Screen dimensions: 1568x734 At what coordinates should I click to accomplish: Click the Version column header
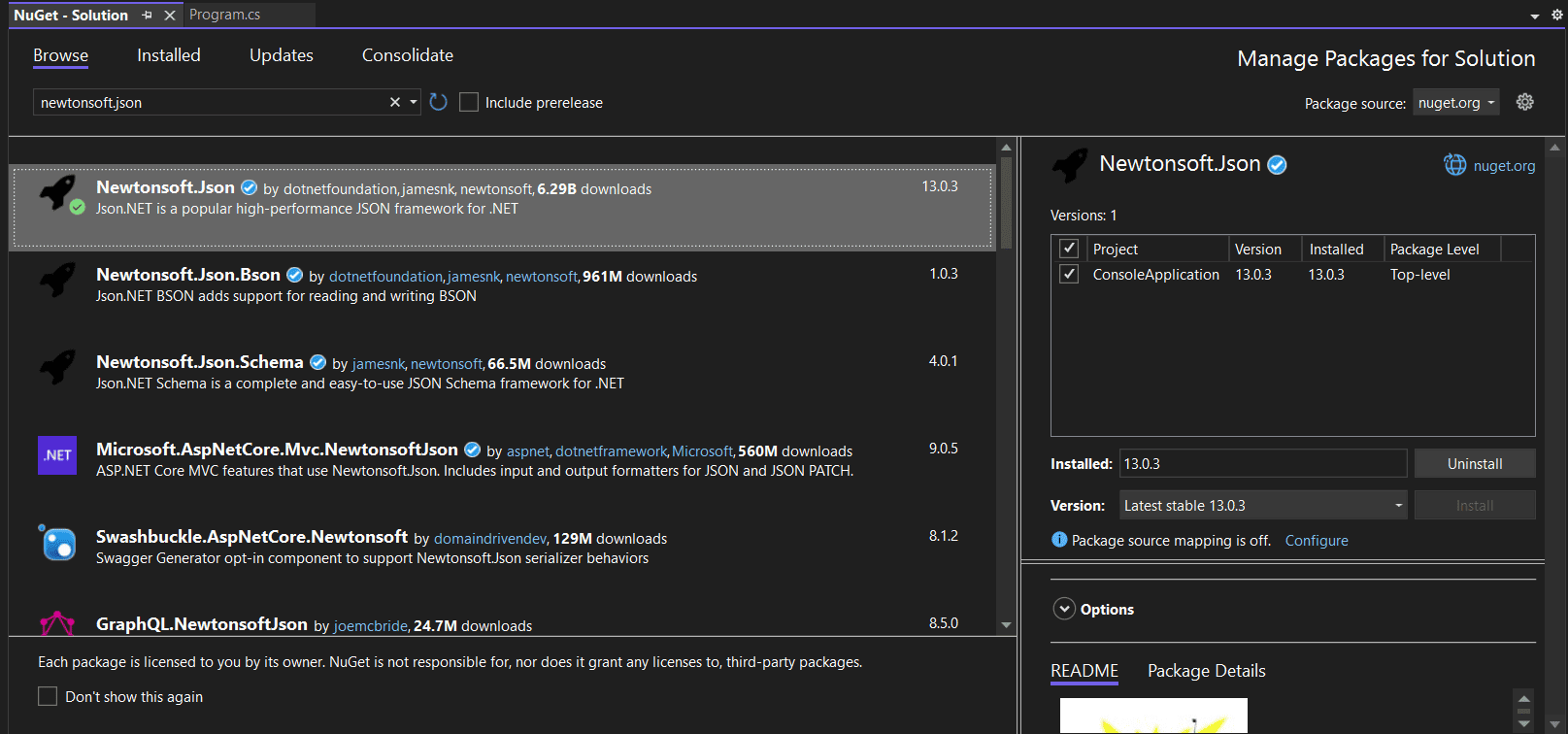click(1257, 249)
